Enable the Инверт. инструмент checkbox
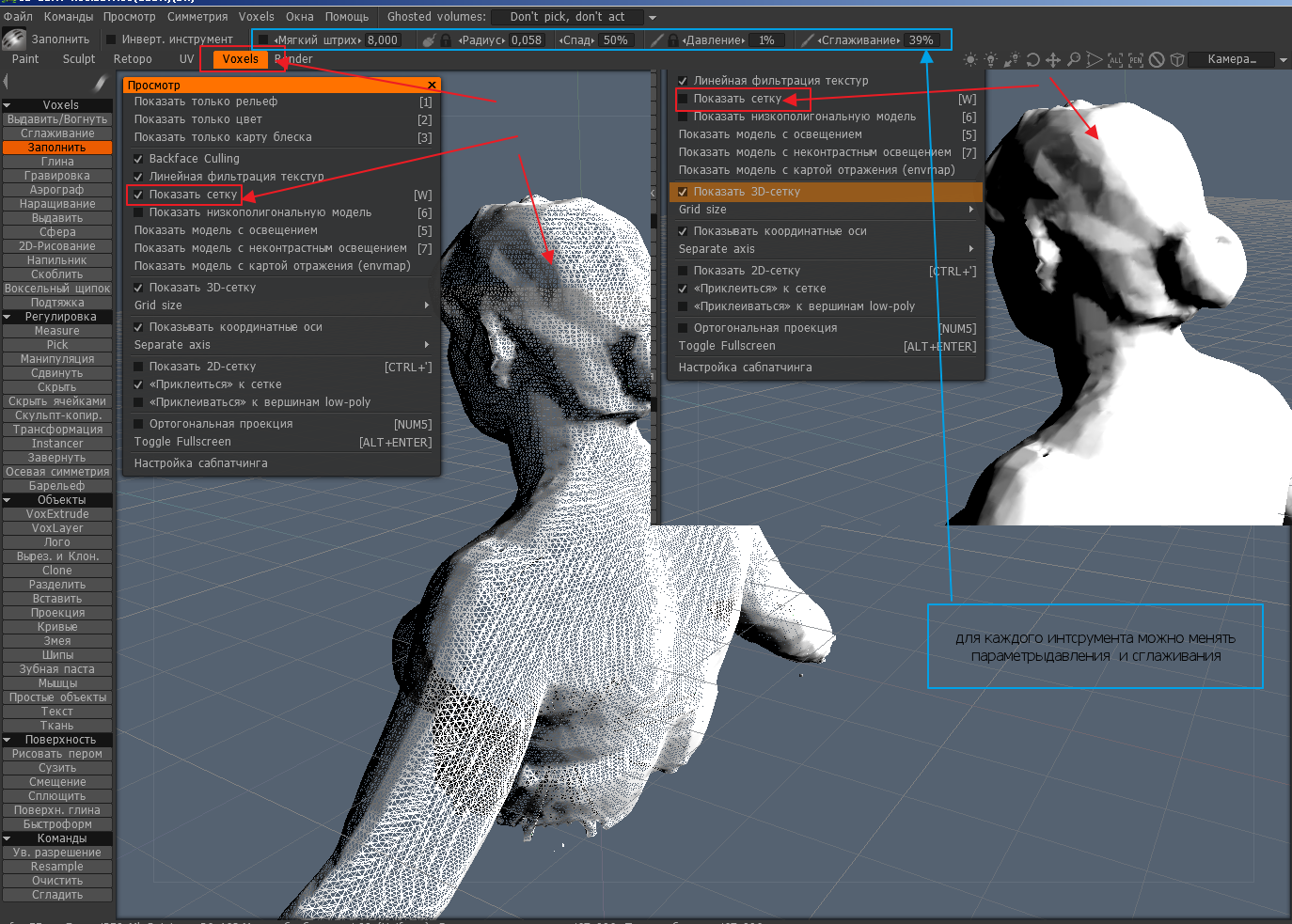The width and height of the screenshot is (1292, 924). [x=111, y=39]
